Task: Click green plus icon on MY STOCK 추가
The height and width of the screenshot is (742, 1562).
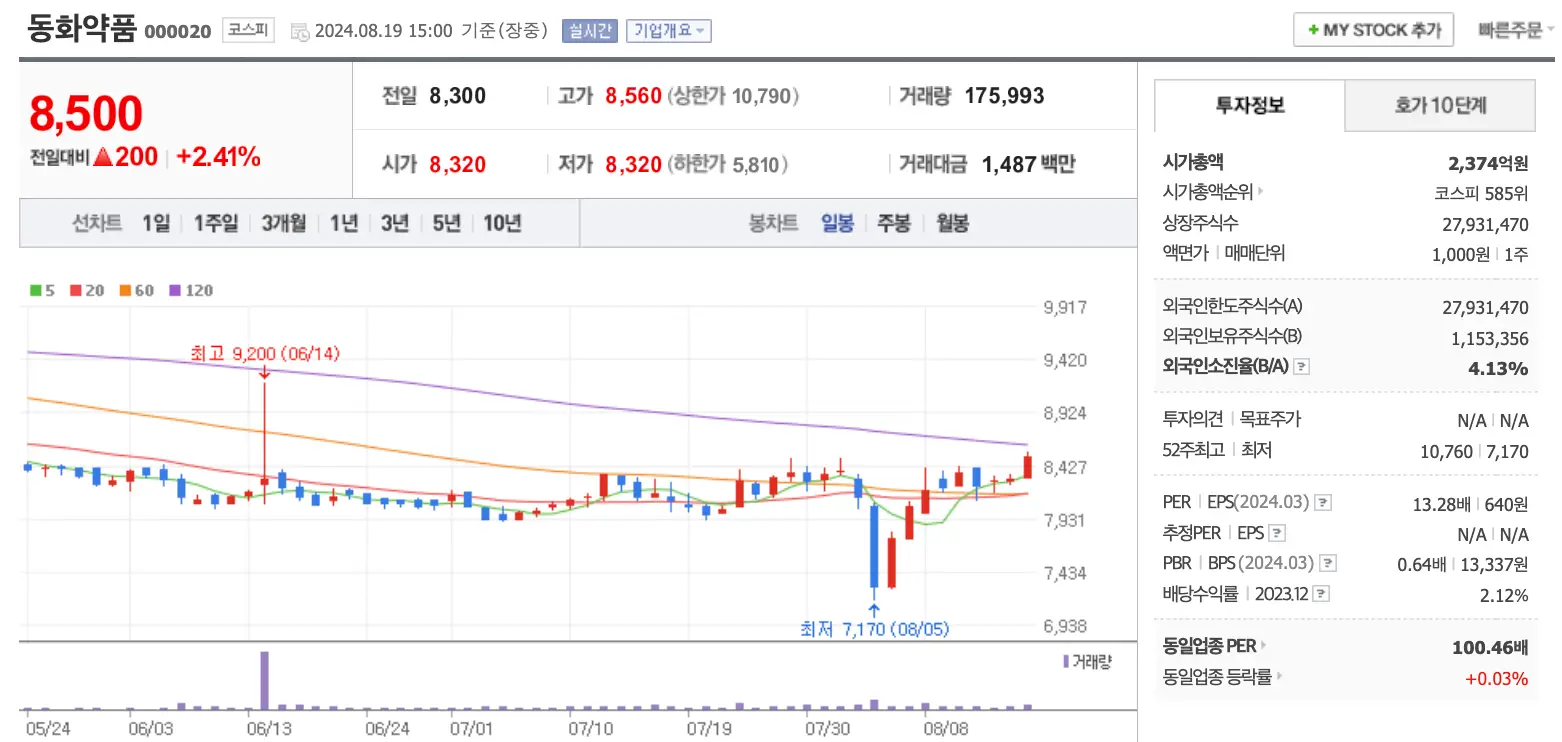Action: click(x=1313, y=30)
